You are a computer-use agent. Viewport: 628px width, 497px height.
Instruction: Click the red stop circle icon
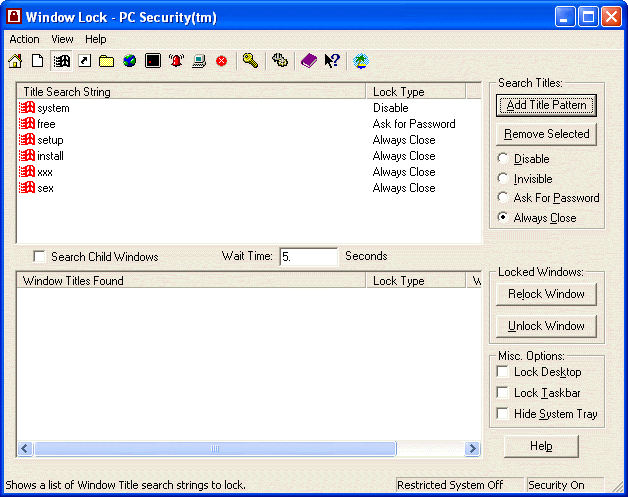[221, 61]
